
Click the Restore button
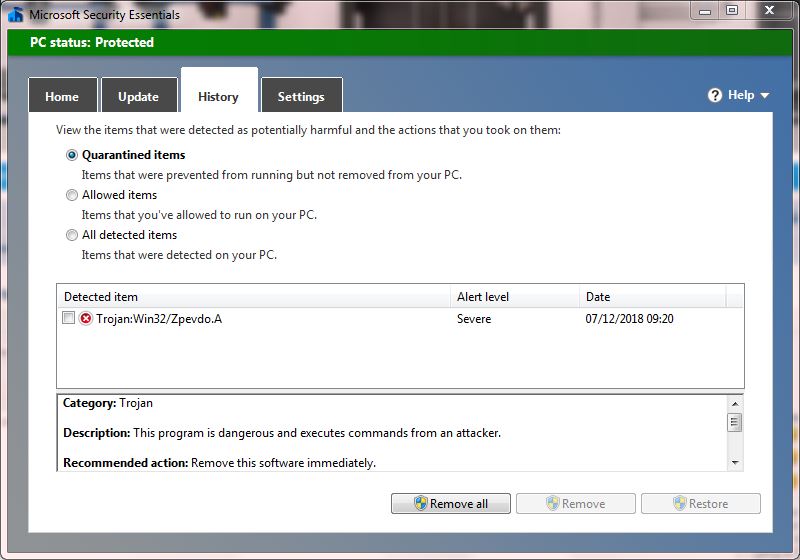(701, 503)
